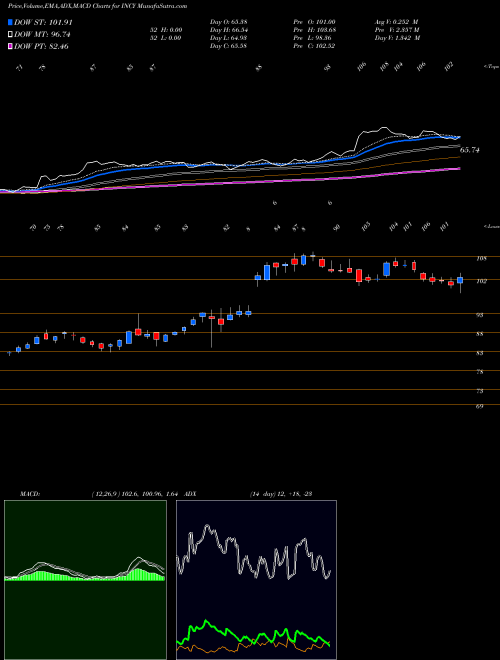Click the 93 price axis label
500x660 pixels.
pos(480,315)
